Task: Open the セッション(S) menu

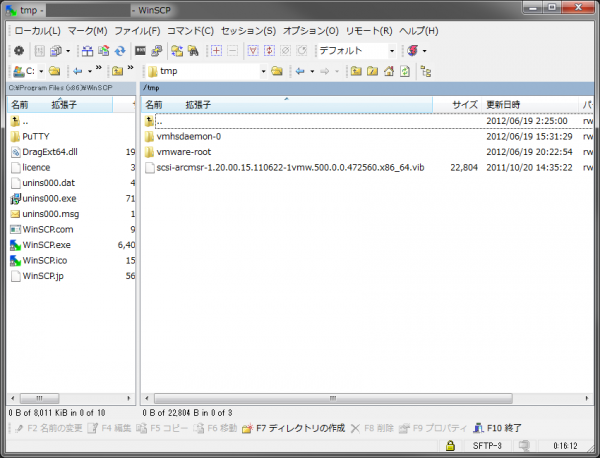Action: pos(248,31)
